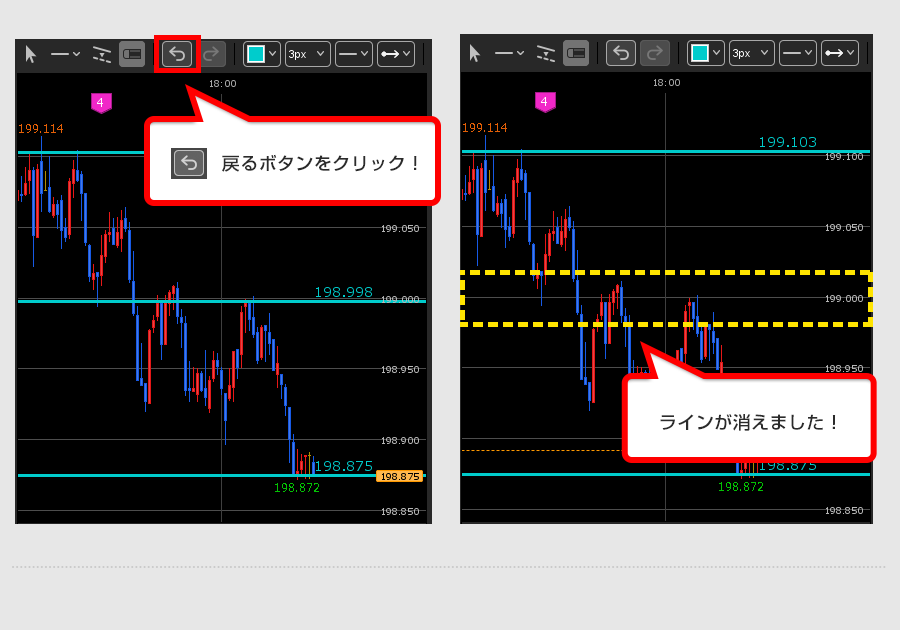This screenshot has width=900, height=630.
Task: Click the undo button in left chart toolbar
Action: pos(177,54)
